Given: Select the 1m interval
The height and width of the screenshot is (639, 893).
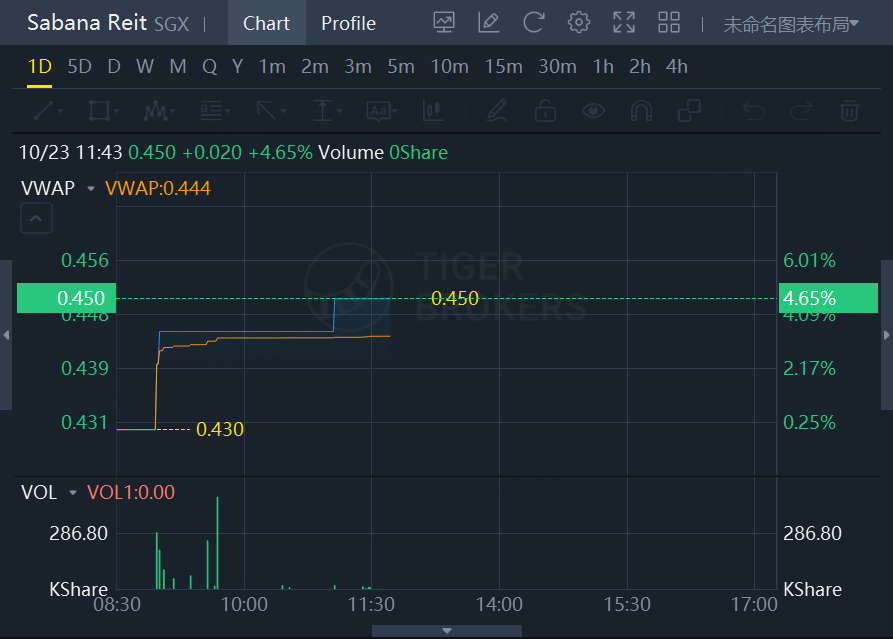Looking at the screenshot, I should click(x=272, y=67).
